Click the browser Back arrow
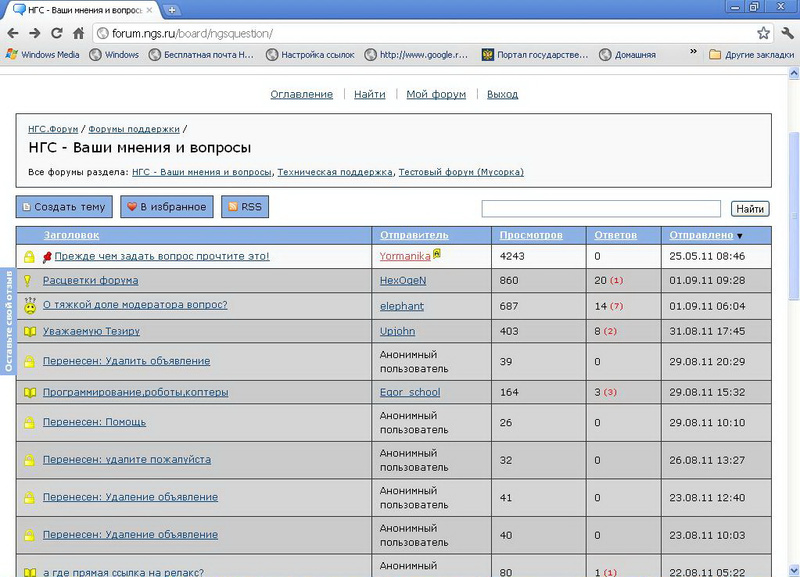Image resolution: width=800 pixels, height=577 pixels. [x=13, y=33]
